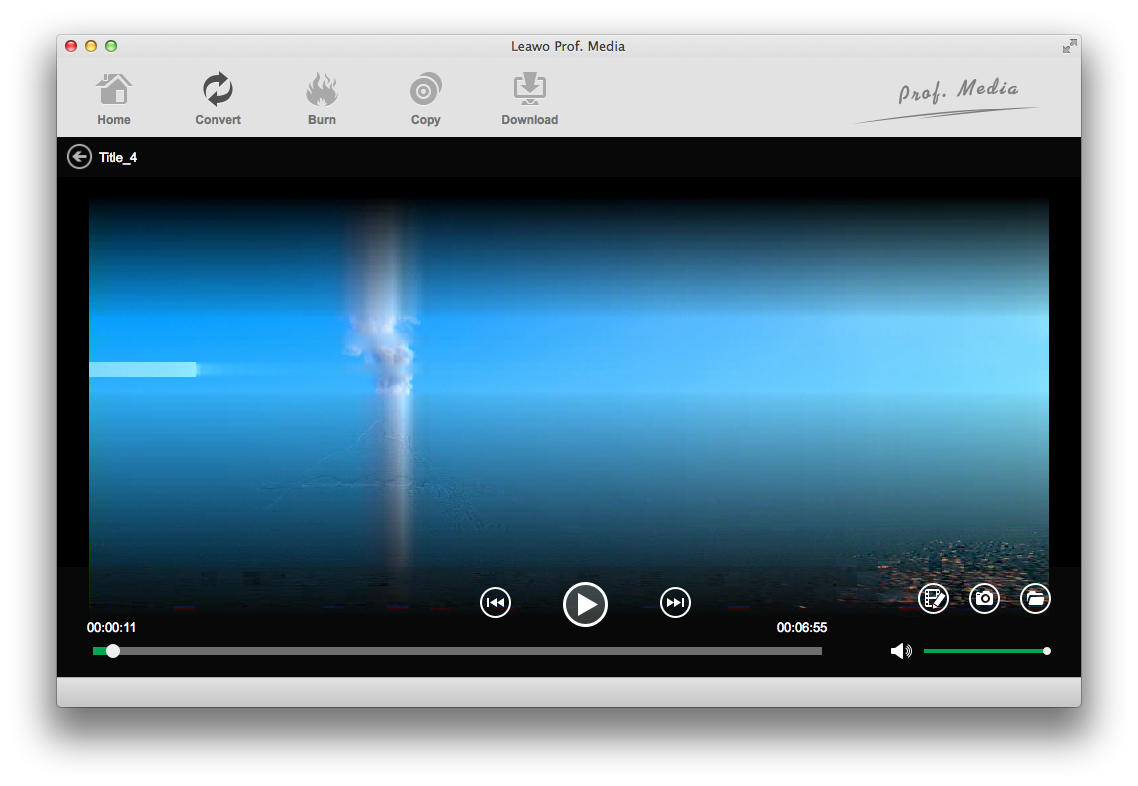Open the snapshot folder icon
Viewport: 1138px width, 786px height.
1035,599
